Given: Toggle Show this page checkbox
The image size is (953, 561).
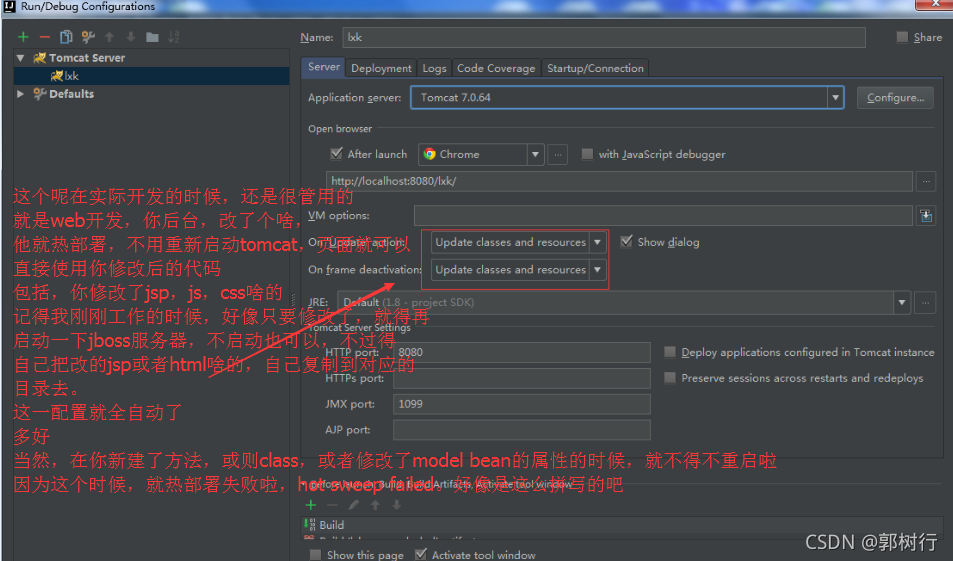Looking at the screenshot, I should (315, 554).
